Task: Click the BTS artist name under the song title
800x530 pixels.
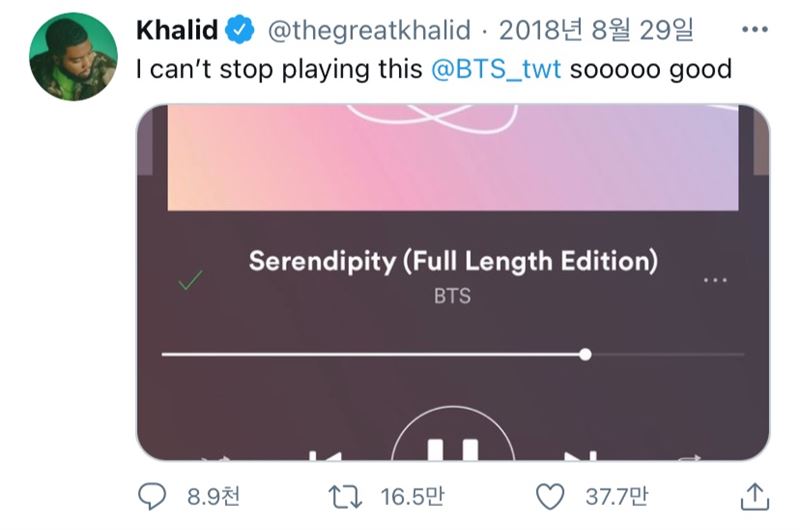Action: 452,297
